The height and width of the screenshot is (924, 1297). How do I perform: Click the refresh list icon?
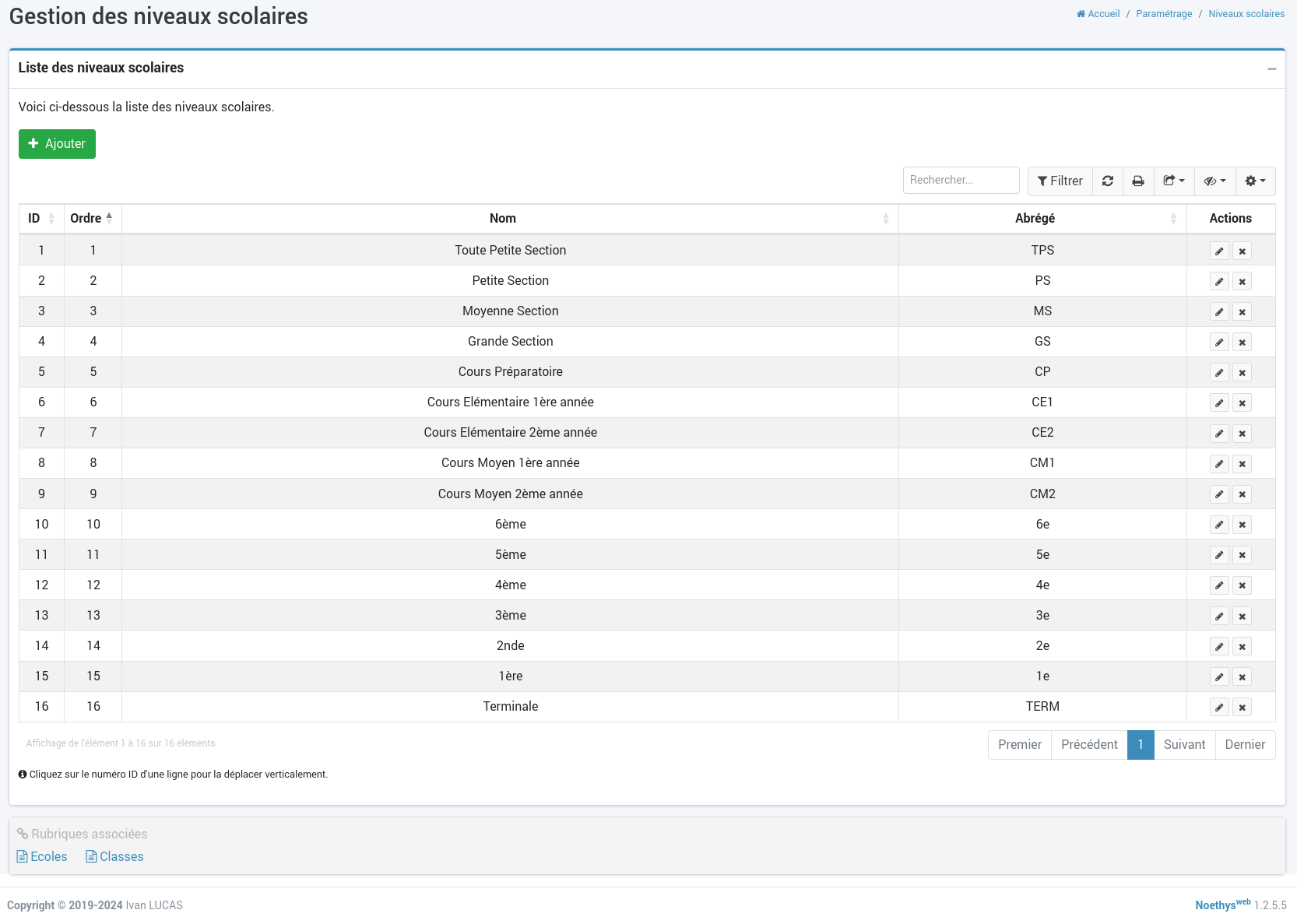[x=1107, y=181]
